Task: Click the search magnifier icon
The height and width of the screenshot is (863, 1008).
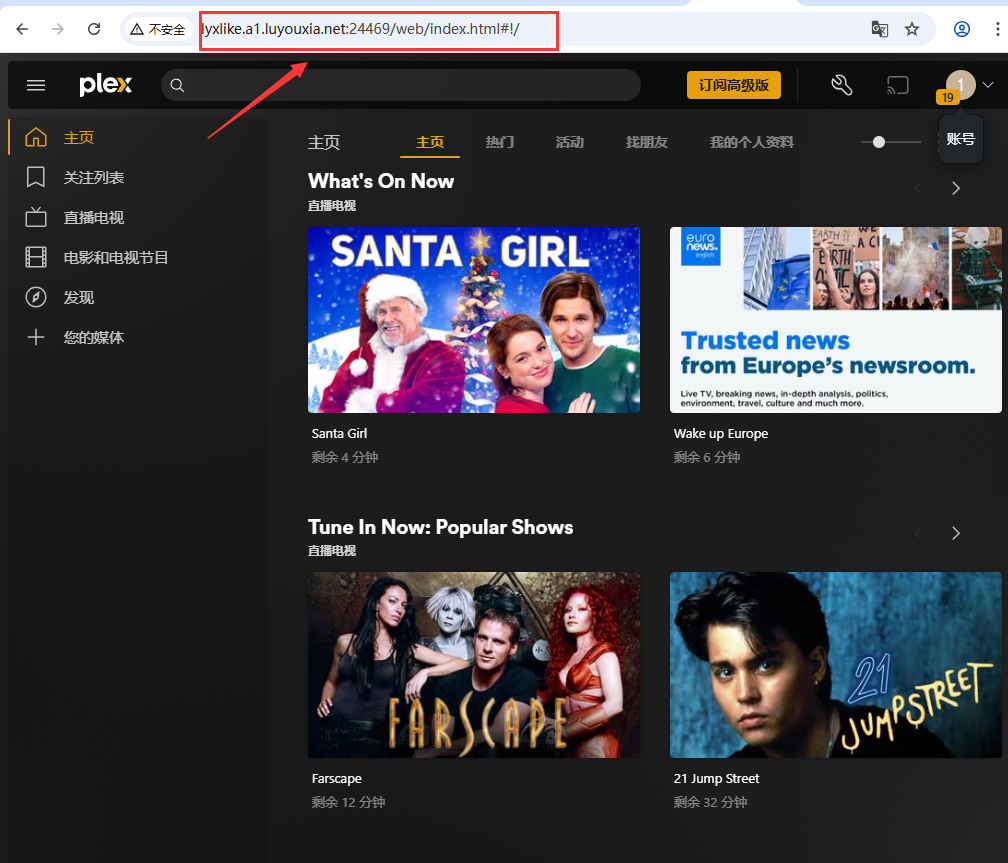Action: [x=177, y=86]
